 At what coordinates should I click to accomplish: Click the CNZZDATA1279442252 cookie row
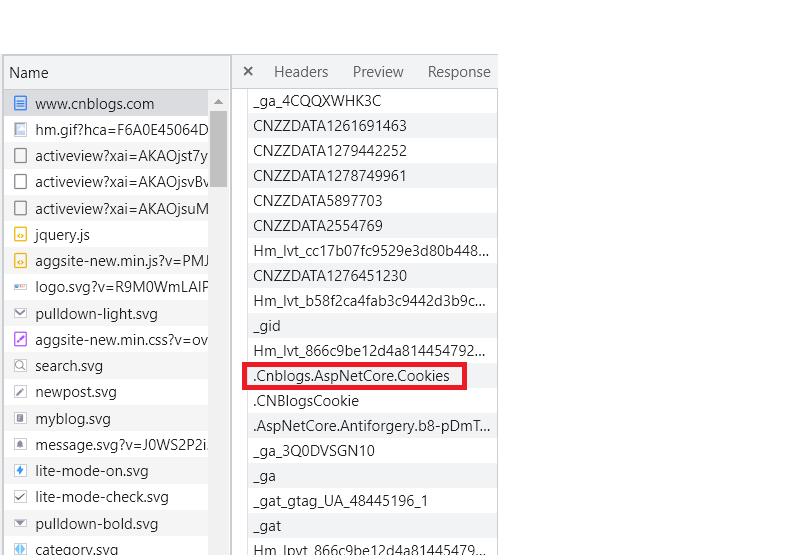[x=372, y=151]
